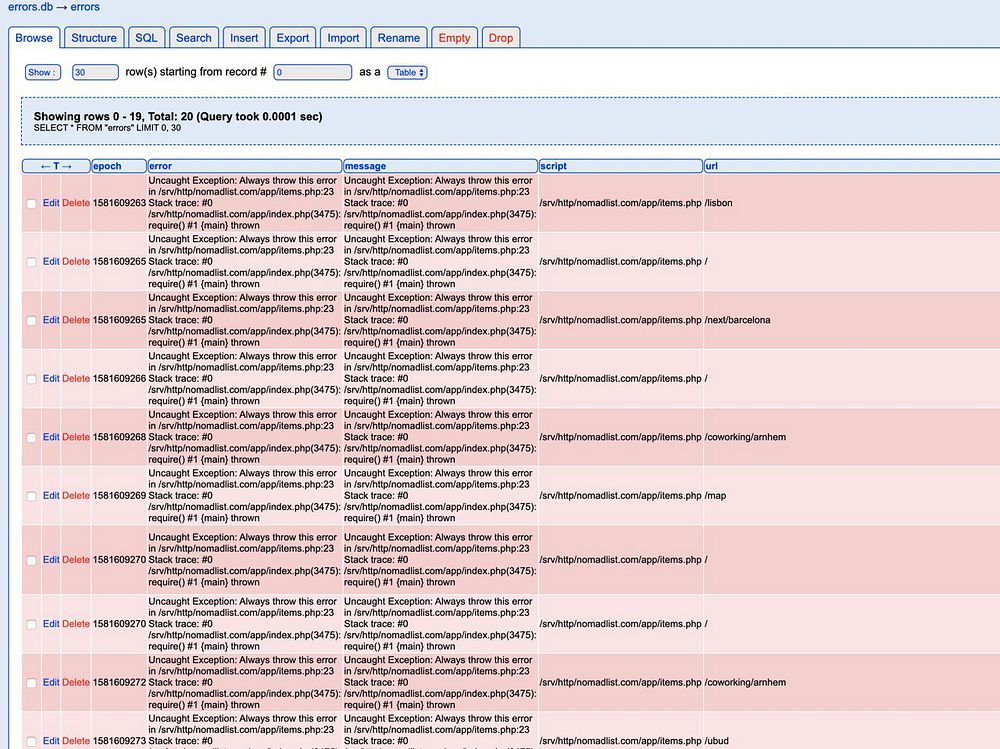Click the message column header

point(366,166)
